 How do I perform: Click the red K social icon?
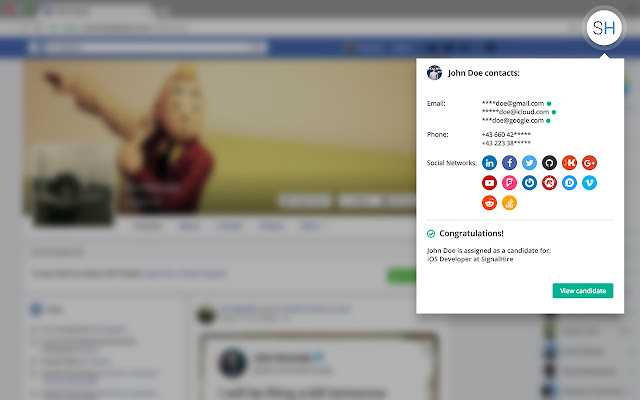pos(570,163)
